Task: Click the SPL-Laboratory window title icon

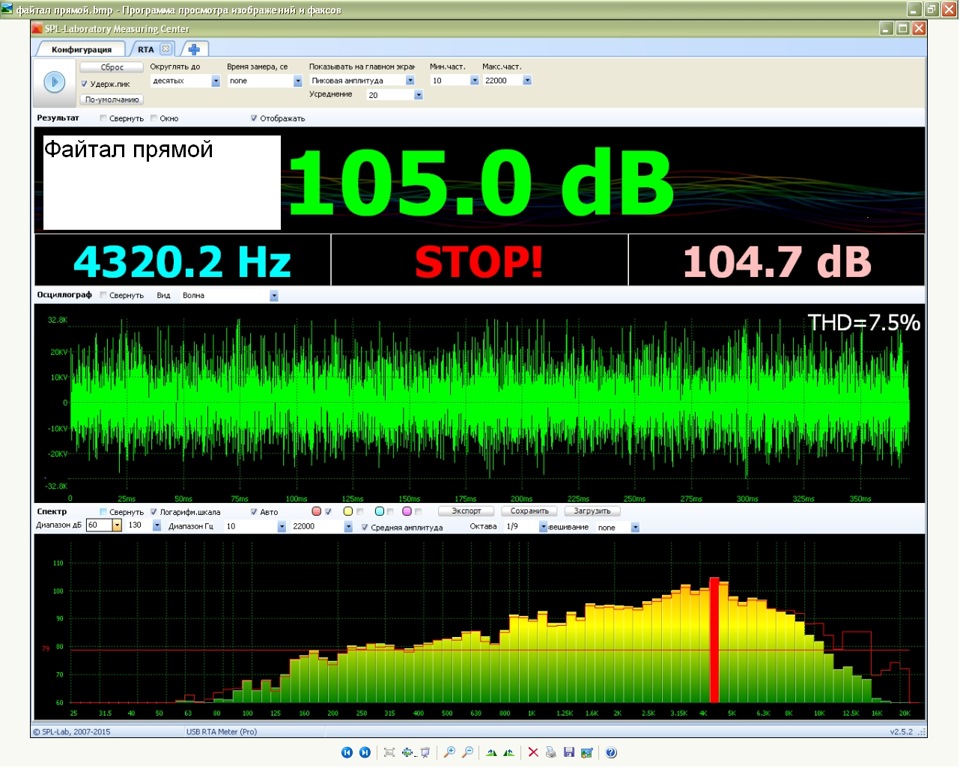Action: click(38, 29)
